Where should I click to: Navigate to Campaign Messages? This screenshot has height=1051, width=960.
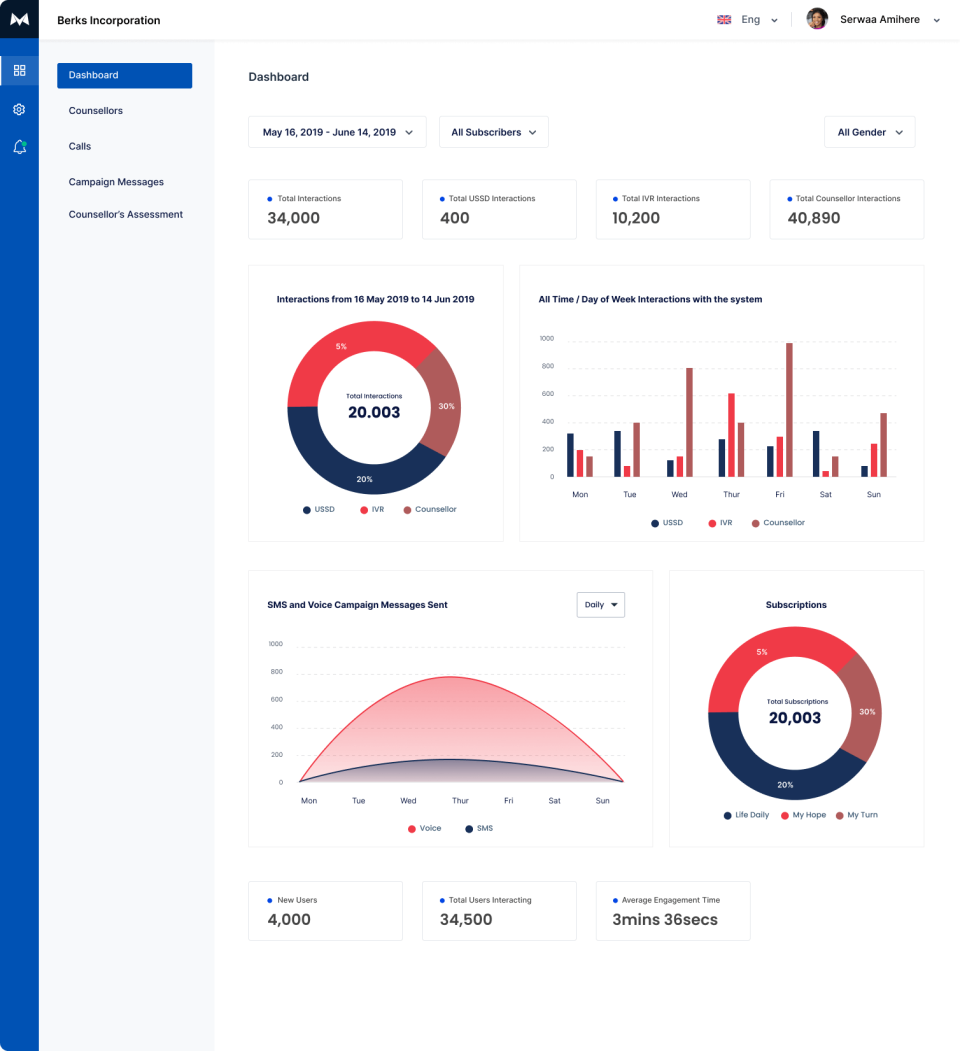point(116,181)
